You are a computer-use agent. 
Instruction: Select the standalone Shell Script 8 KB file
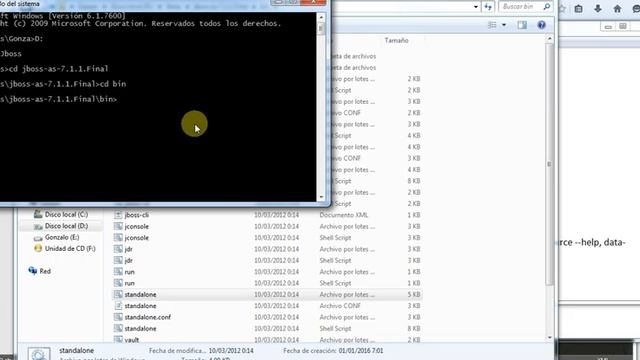tap(267, 328)
